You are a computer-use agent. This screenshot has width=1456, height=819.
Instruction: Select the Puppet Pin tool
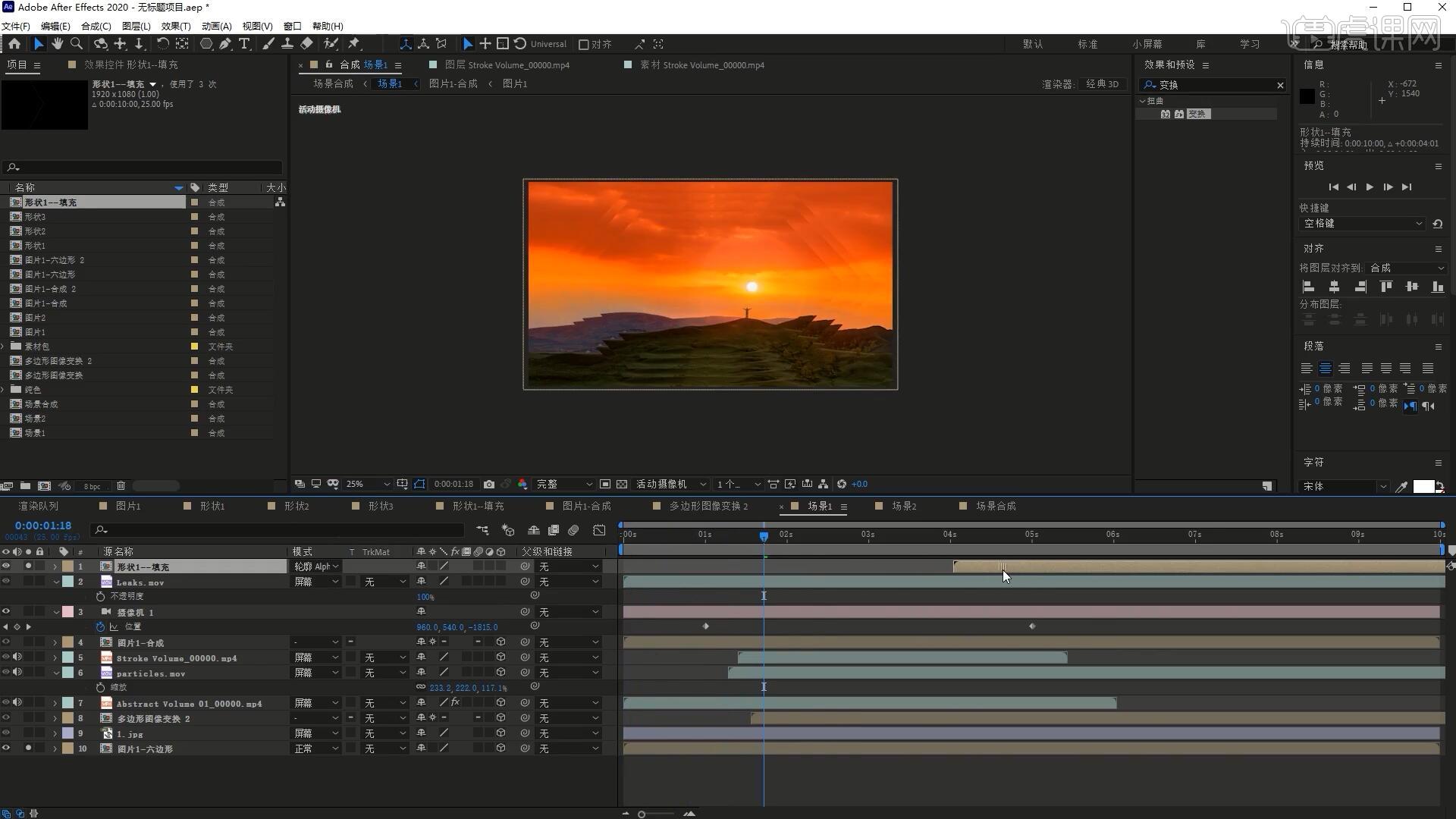pos(354,44)
